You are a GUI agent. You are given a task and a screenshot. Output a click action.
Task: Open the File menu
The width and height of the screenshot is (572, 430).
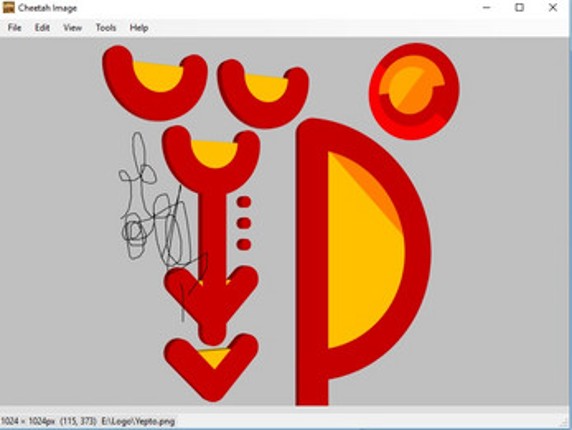pos(15,28)
